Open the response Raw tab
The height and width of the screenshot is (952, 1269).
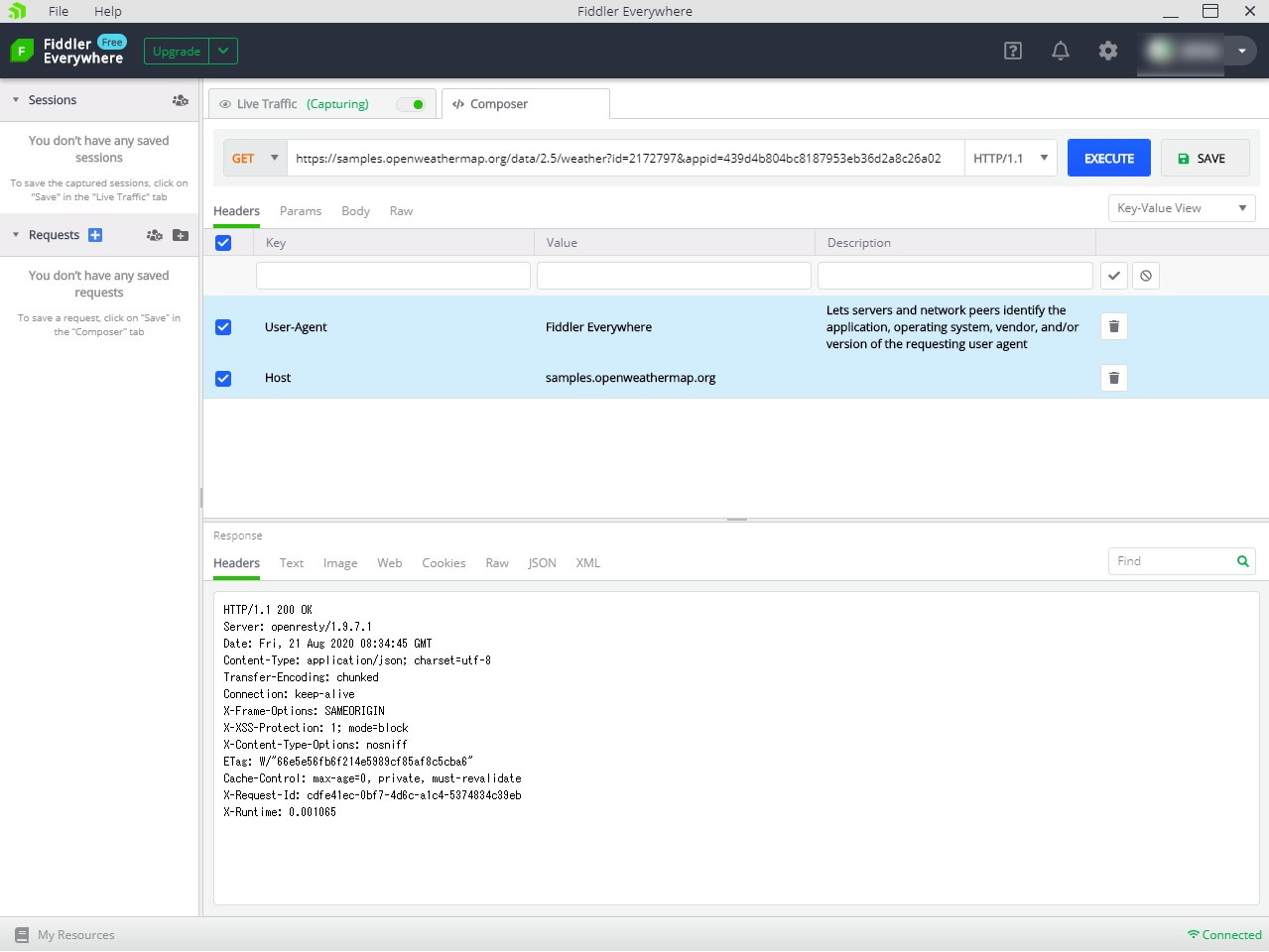pos(497,563)
